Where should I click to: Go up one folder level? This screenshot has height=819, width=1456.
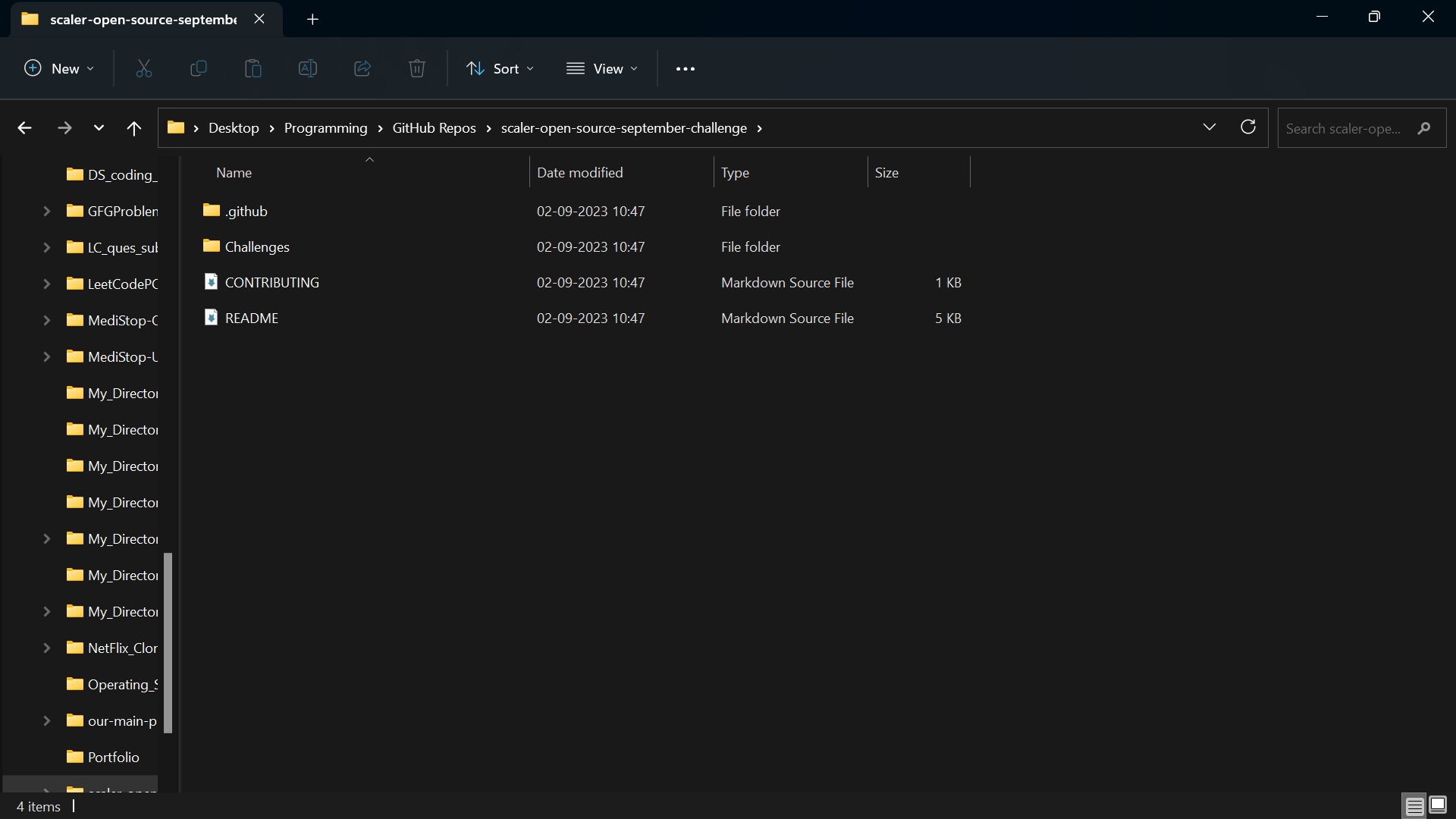pyautogui.click(x=133, y=127)
